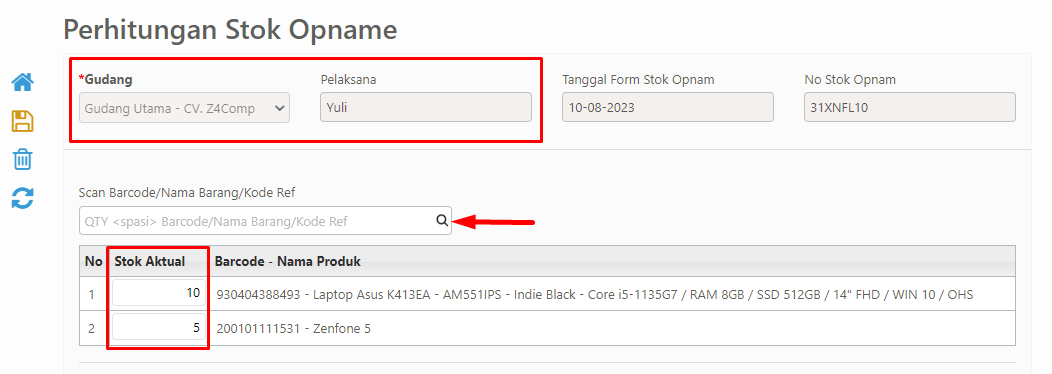Click the Barcode - Nama Produk column header
The image size is (1052, 374).
coord(288,261)
